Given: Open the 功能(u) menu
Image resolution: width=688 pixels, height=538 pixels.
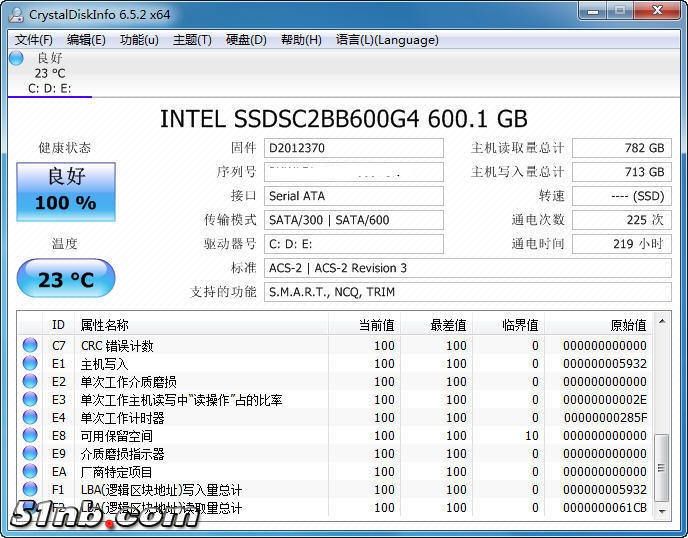Looking at the screenshot, I should tap(139, 40).
